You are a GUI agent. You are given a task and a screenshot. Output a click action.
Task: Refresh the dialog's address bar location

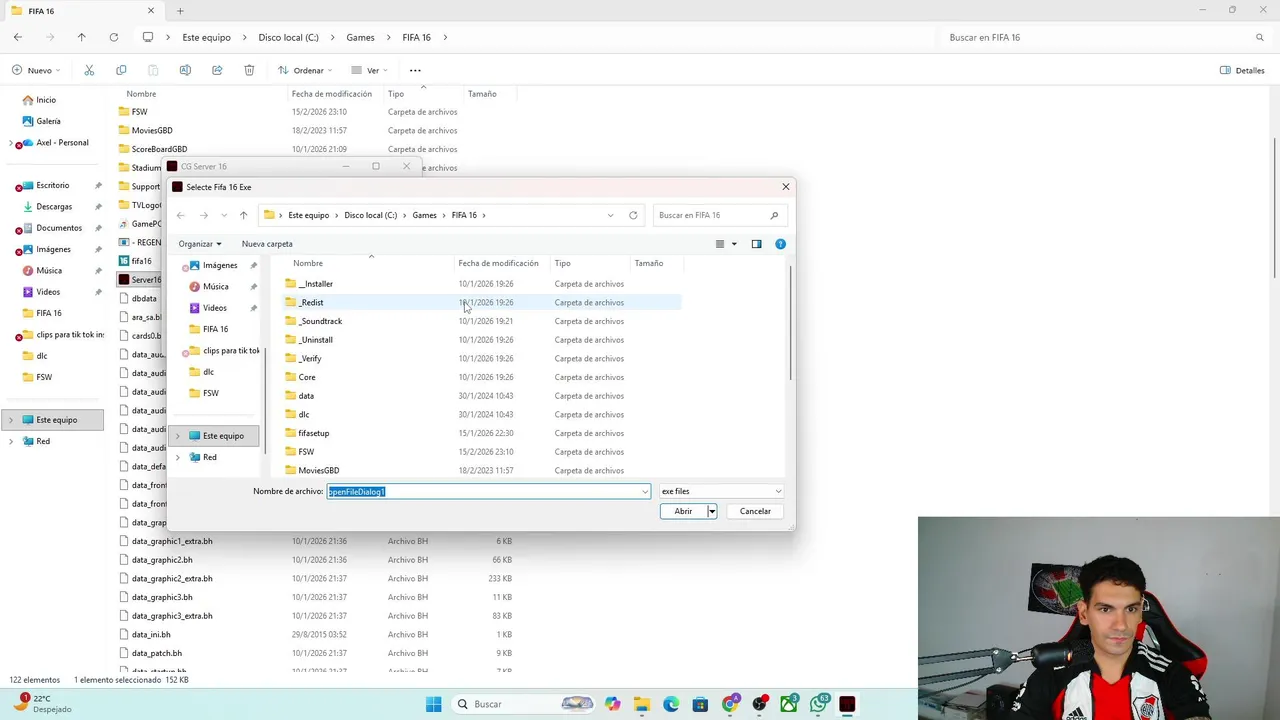(633, 215)
